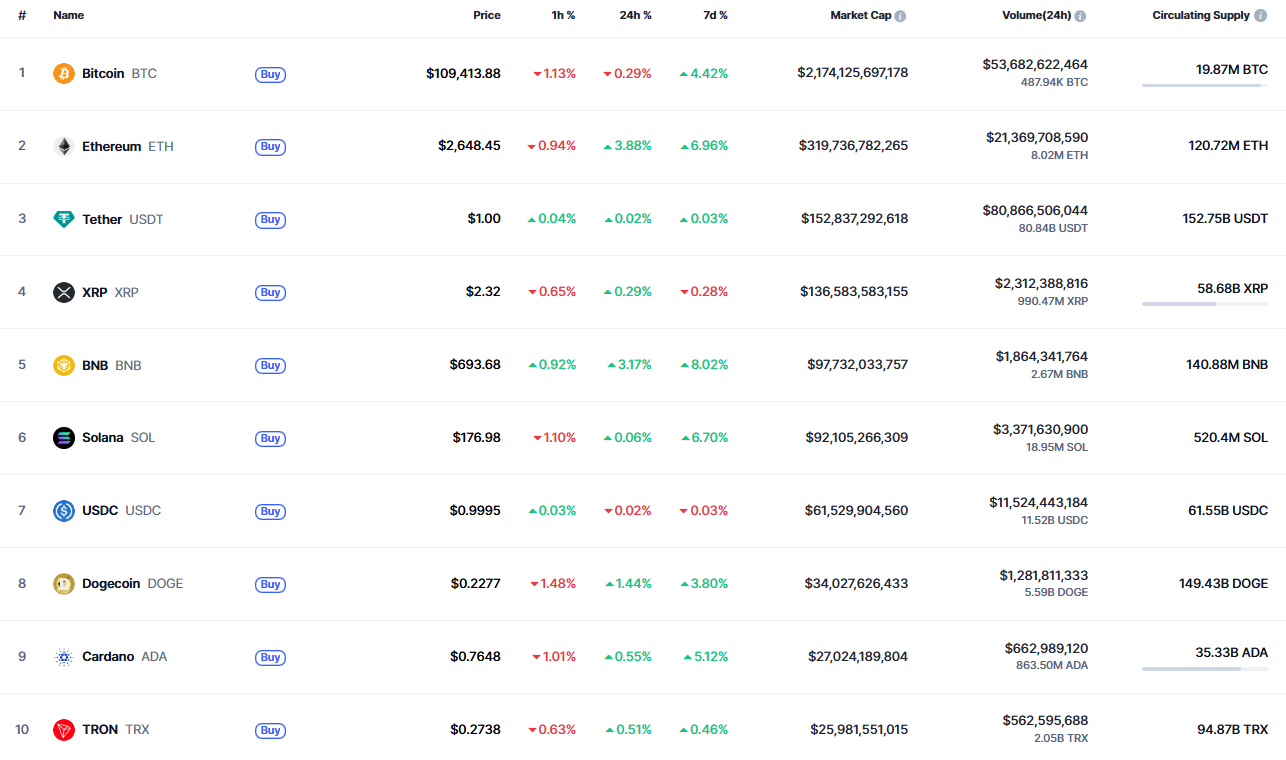
Task: Buy TRON with the Buy button
Action: [x=270, y=730]
